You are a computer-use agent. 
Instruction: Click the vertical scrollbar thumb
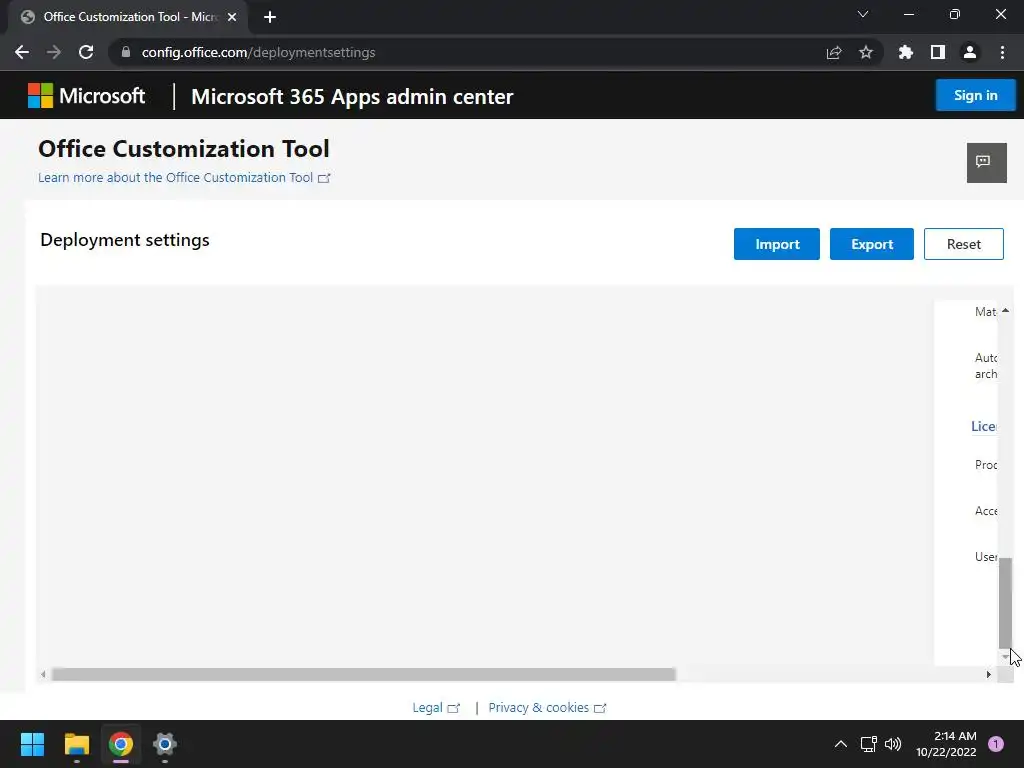[1005, 601]
